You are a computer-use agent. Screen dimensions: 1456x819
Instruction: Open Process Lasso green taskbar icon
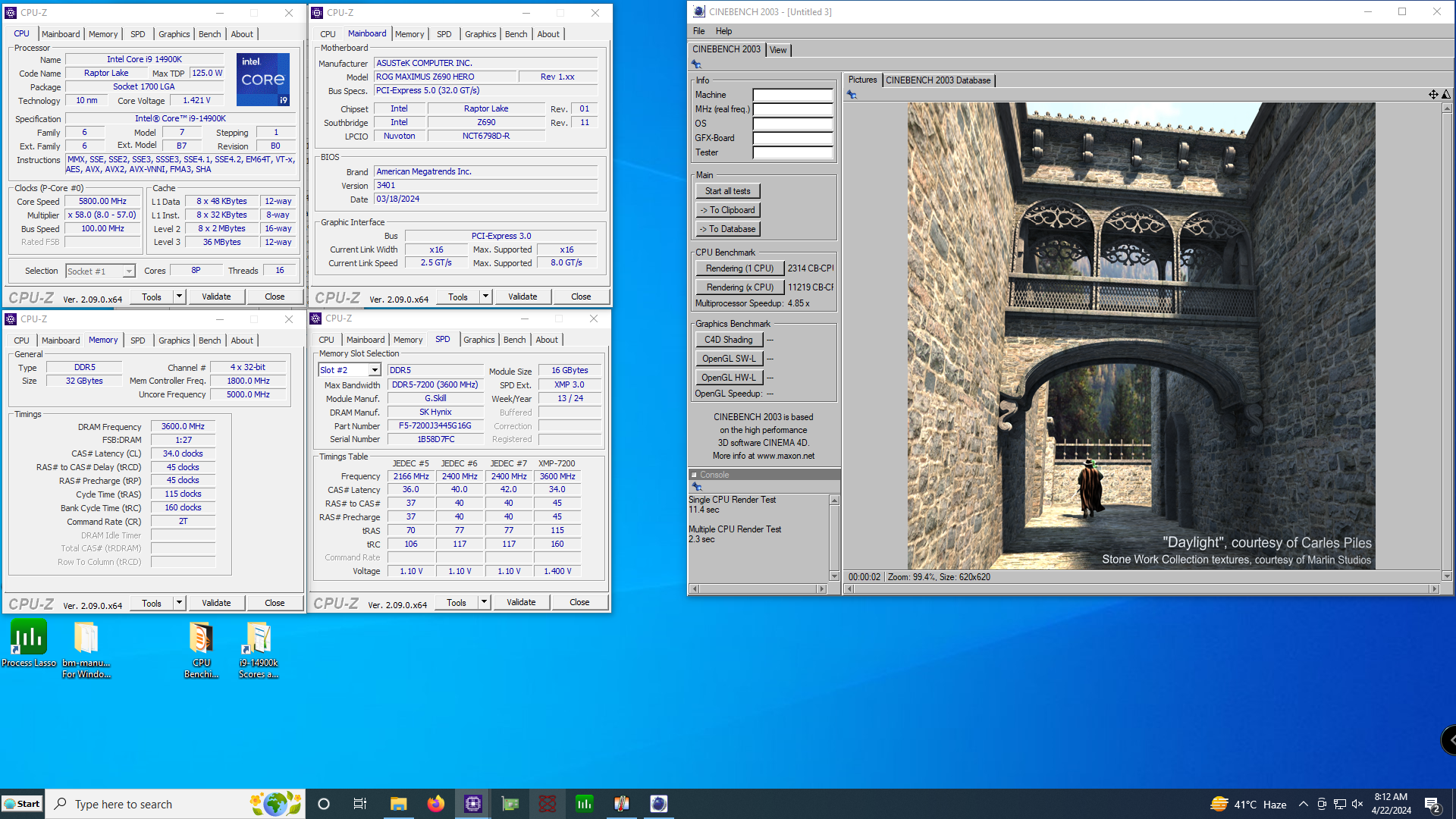[x=584, y=804]
